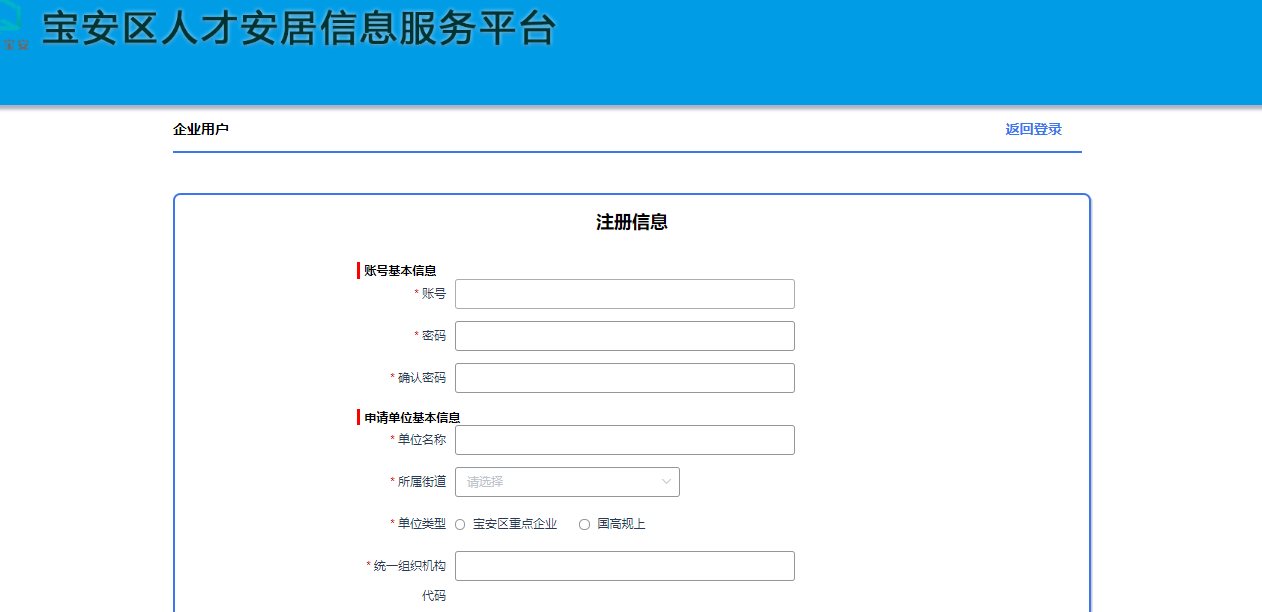Viewport: 1262px width, 612px height.
Task: Click the 所属街道 field label
Action: point(421,482)
